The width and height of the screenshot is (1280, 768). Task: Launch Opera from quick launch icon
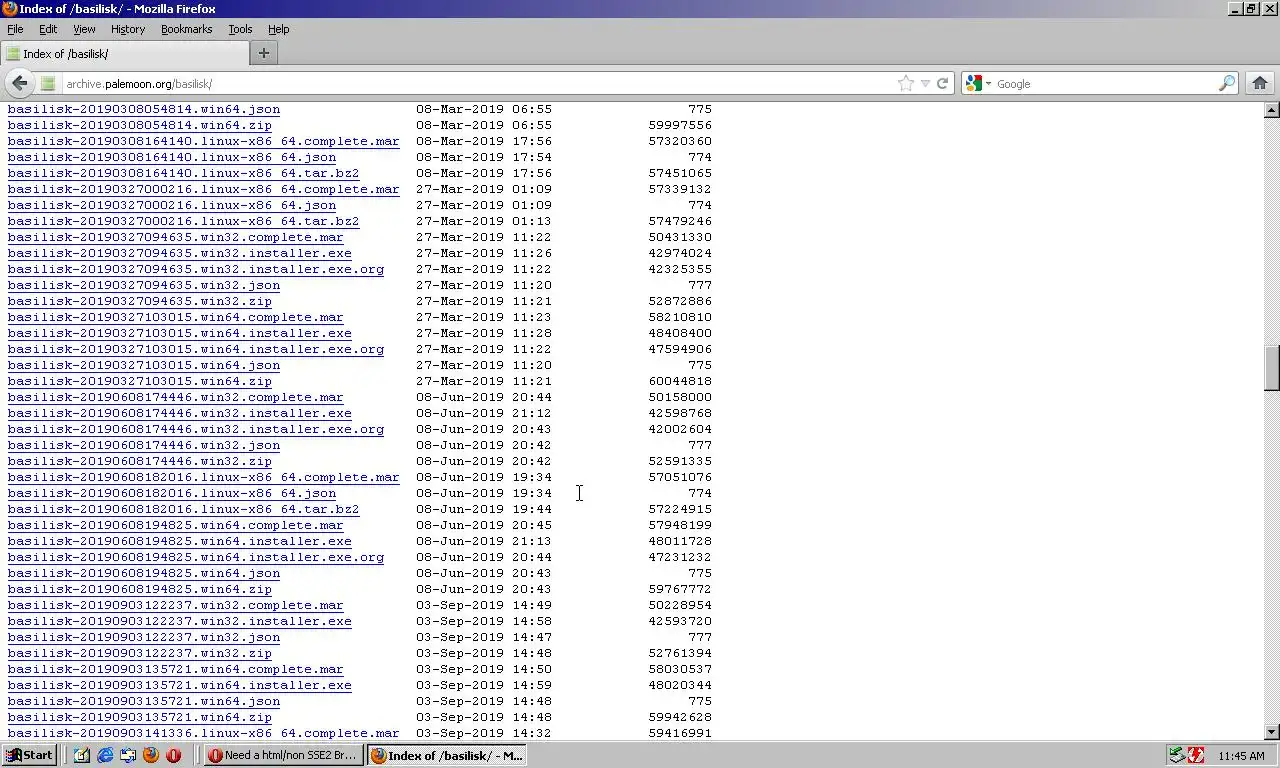click(x=174, y=755)
